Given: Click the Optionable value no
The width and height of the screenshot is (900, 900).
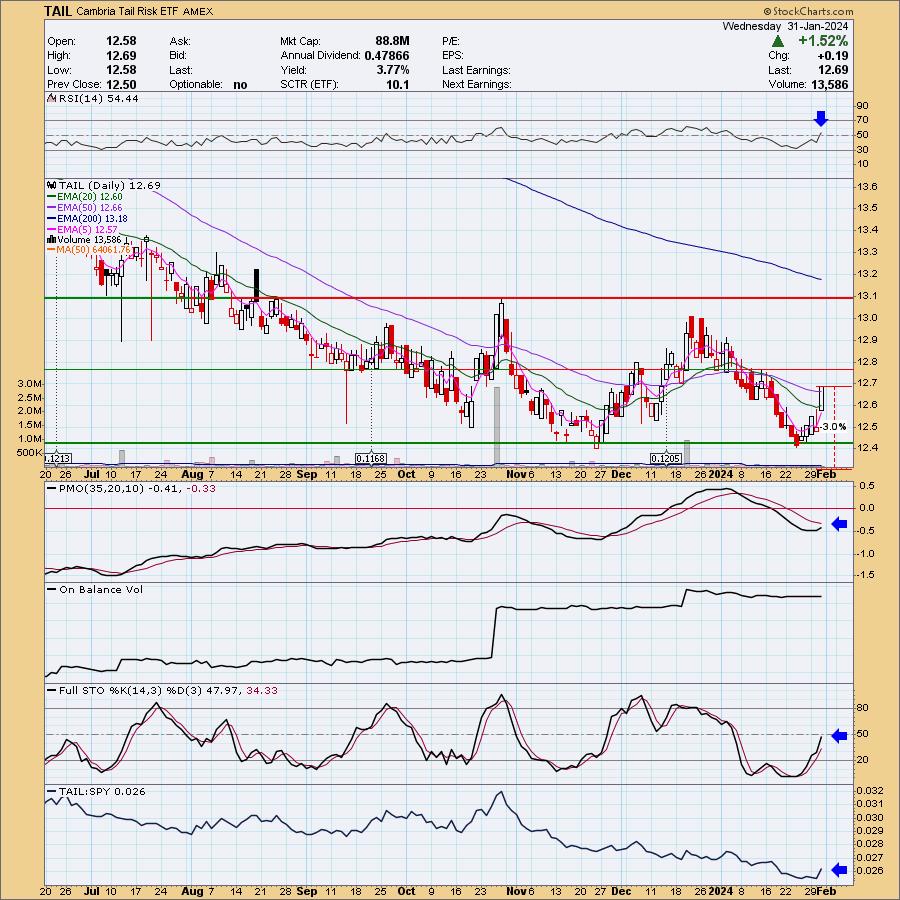Looking at the screenshot, I should tap(240, 84).
